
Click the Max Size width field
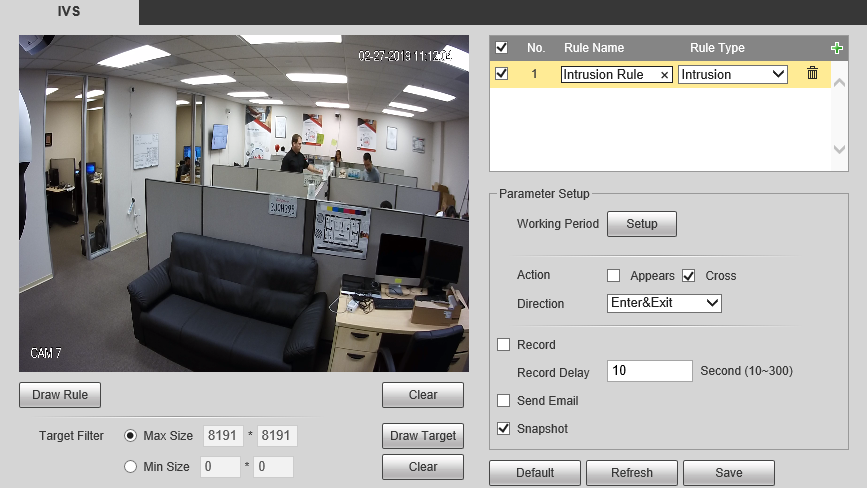(x=223, y=435)
